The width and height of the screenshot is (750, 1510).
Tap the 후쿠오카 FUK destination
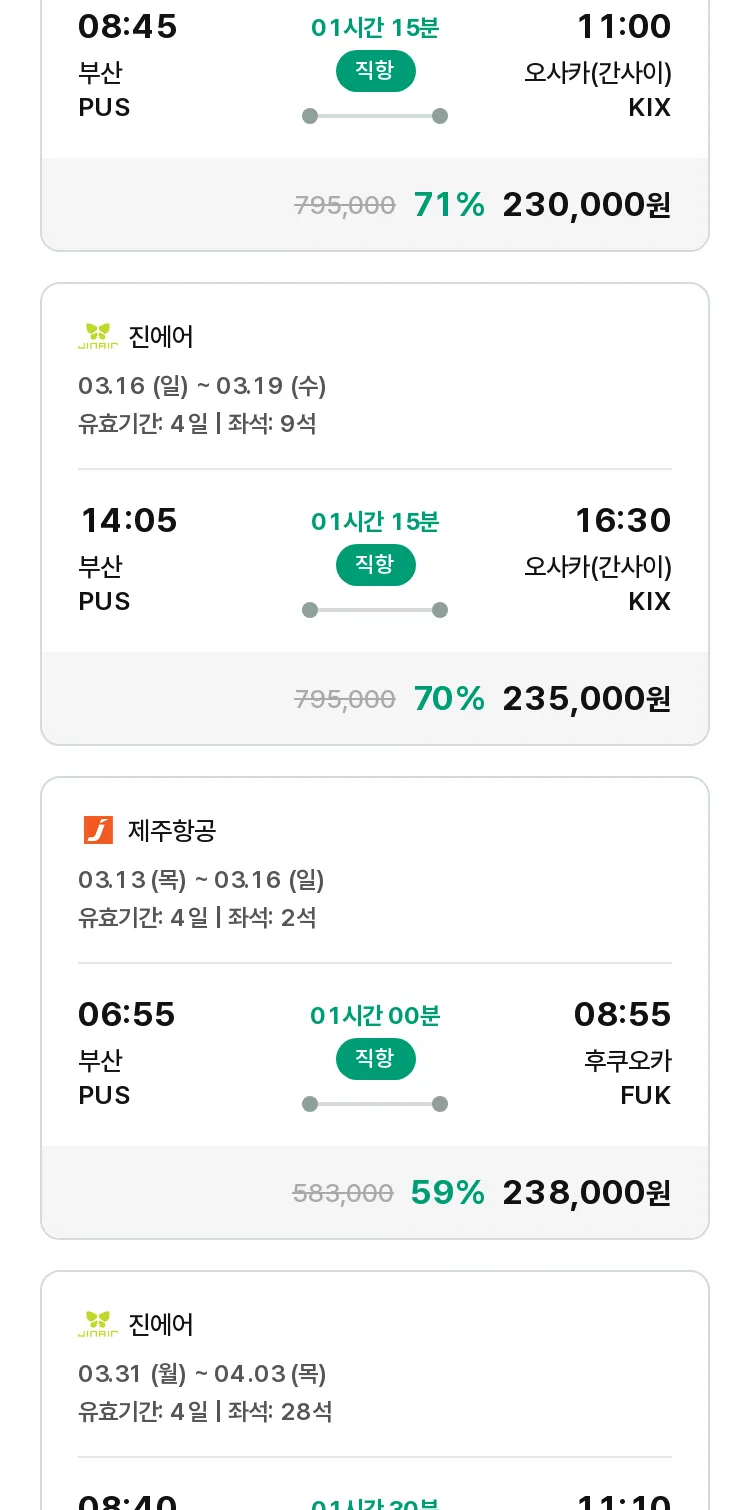coord(627,1077)
